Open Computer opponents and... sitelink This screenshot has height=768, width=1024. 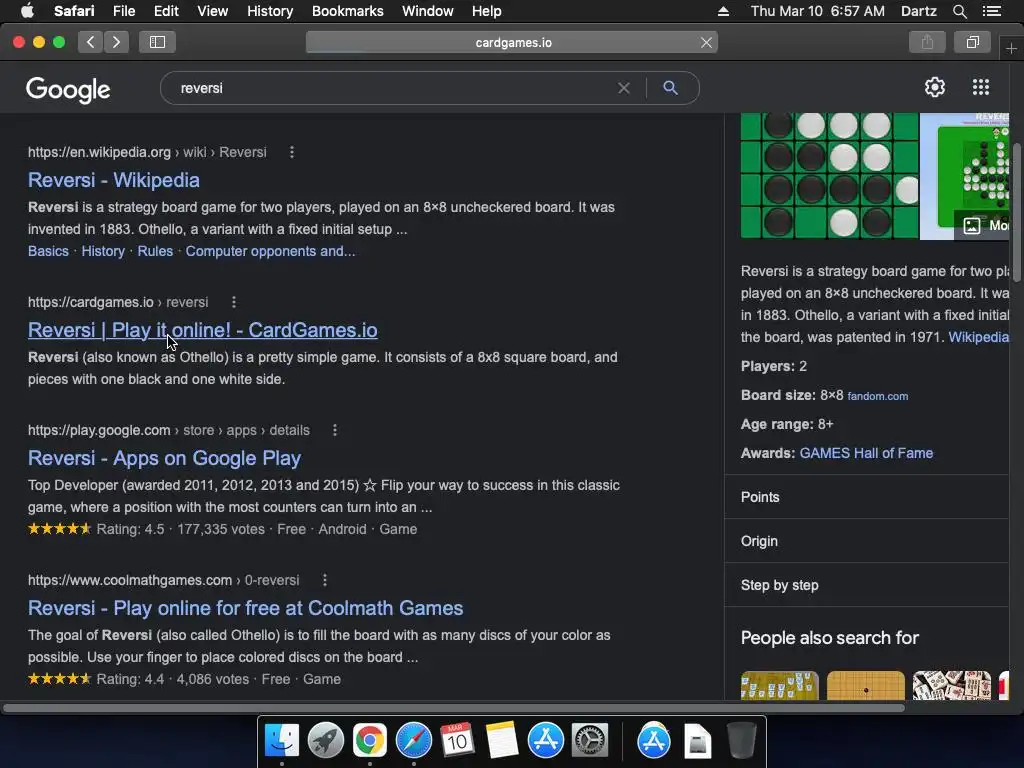(270, 251)
